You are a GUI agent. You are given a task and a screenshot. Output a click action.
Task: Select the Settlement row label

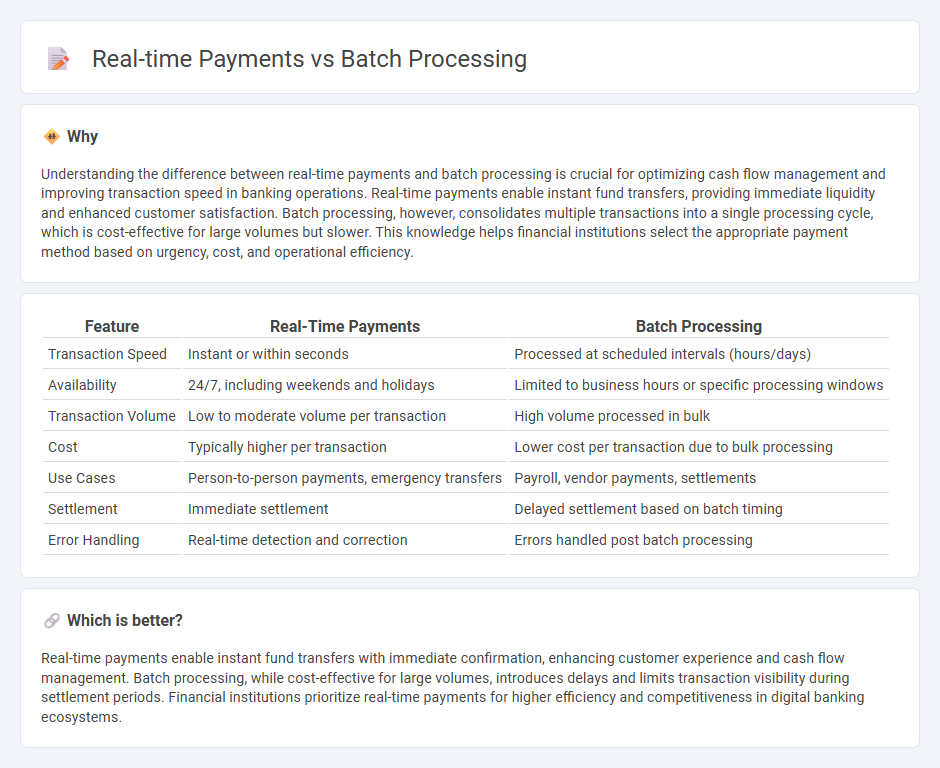pyautogui.click(x=83, y=509)
